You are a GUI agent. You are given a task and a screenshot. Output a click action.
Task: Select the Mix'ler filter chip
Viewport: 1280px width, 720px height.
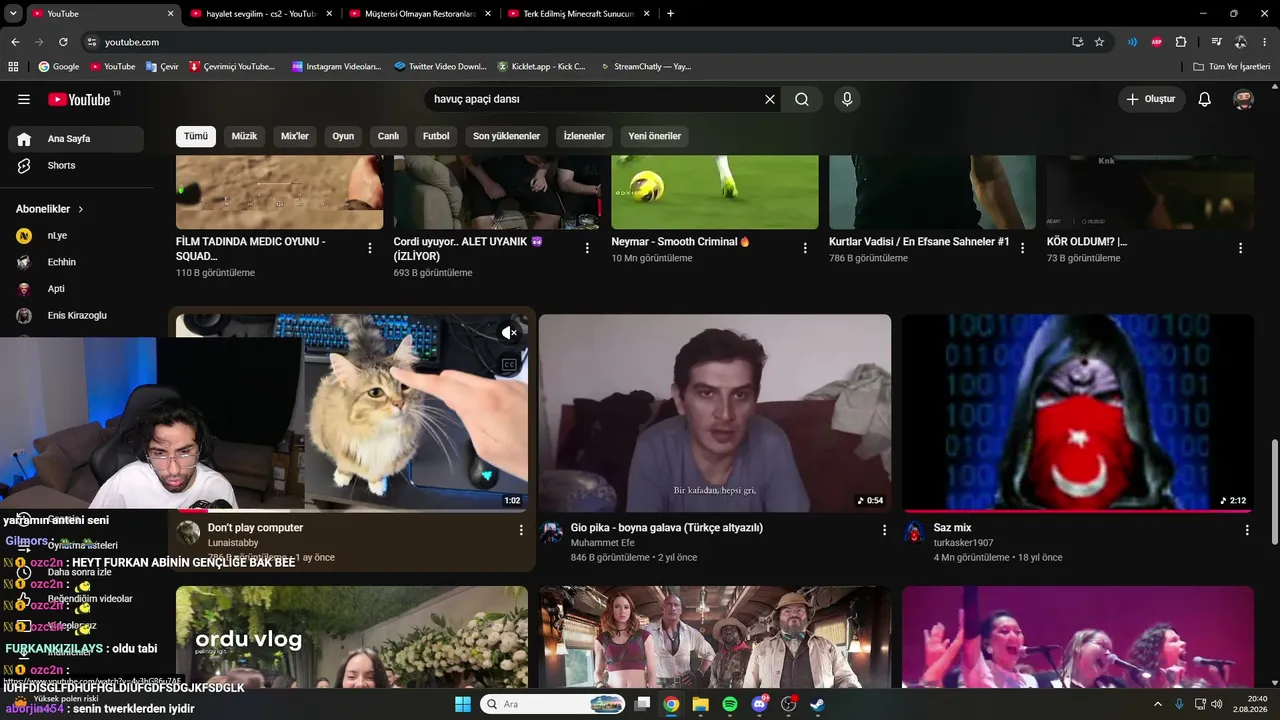[x=295, y=136]
